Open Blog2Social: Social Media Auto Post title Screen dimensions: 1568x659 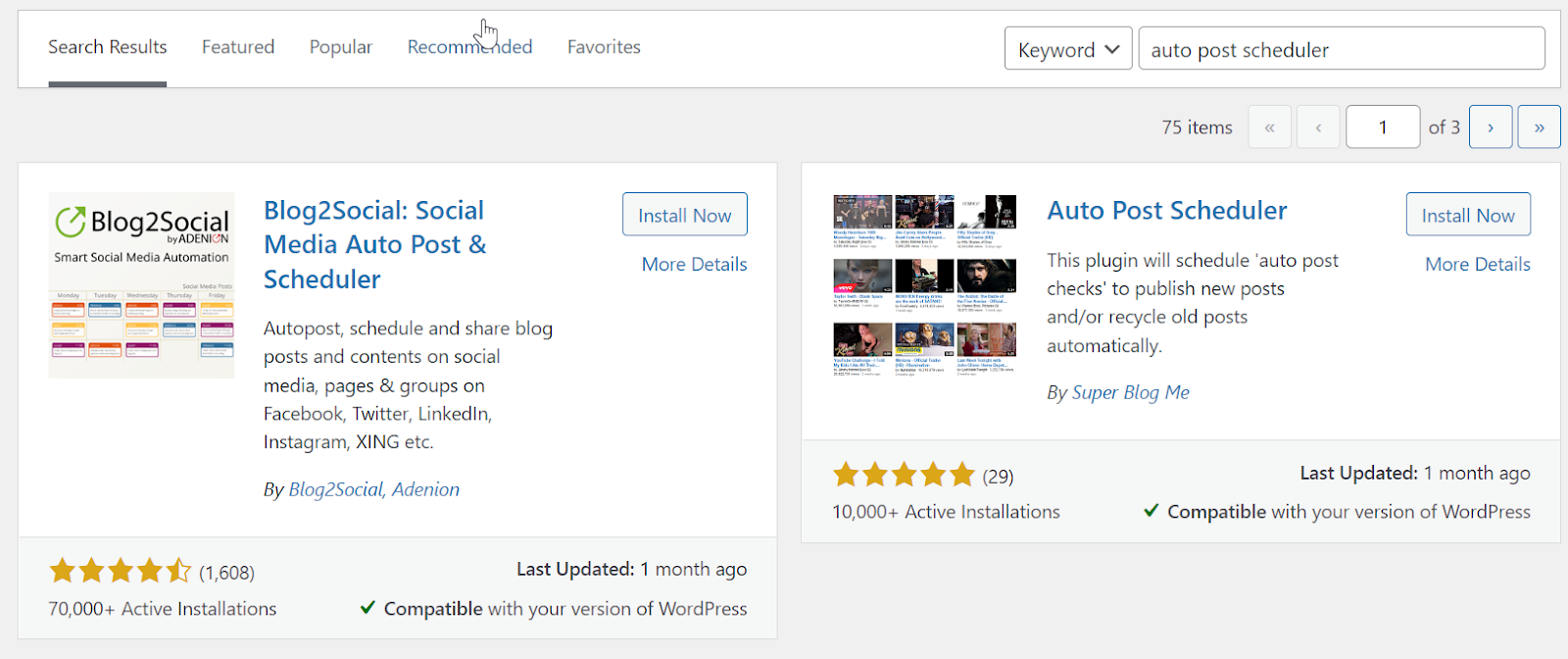(374, 244)
